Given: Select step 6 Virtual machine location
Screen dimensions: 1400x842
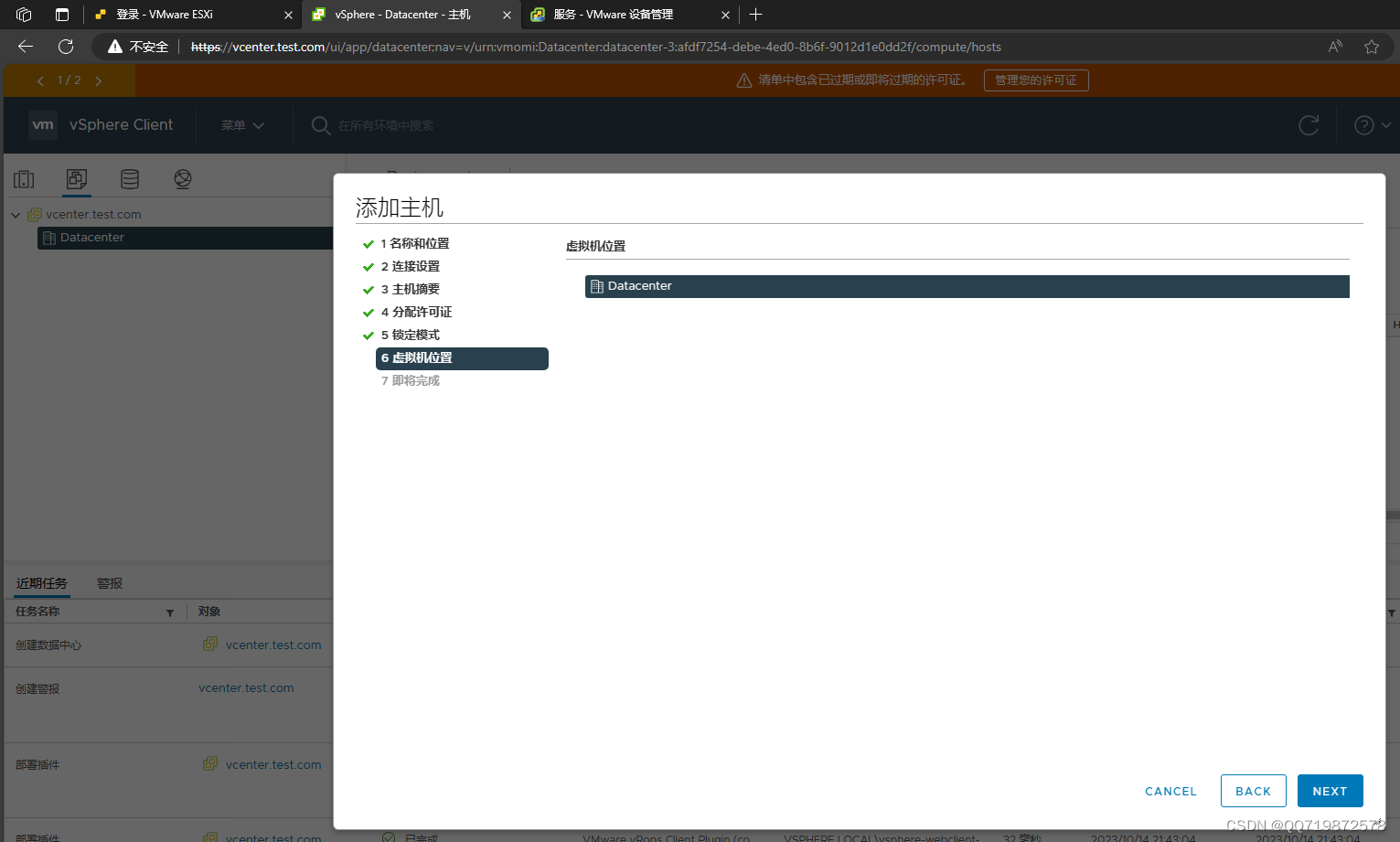Looking at the screenshot, I should pyautogui.click(x=462, y=358).
